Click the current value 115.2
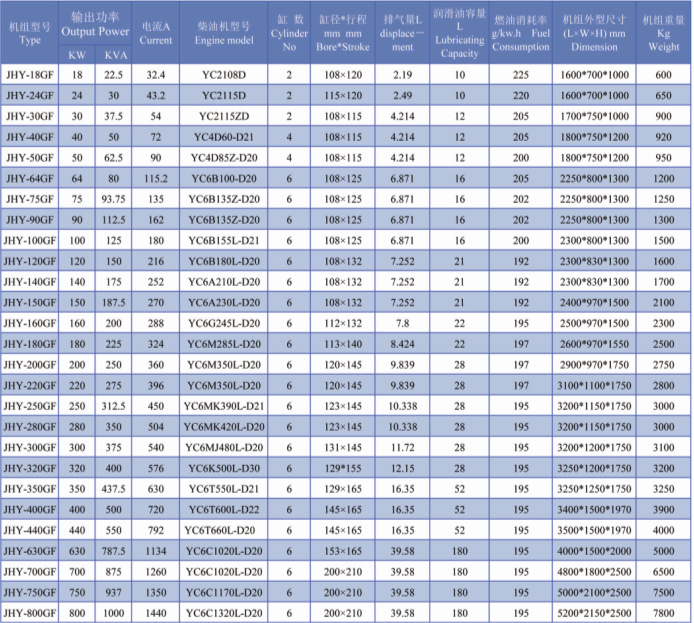 [156, 178]
